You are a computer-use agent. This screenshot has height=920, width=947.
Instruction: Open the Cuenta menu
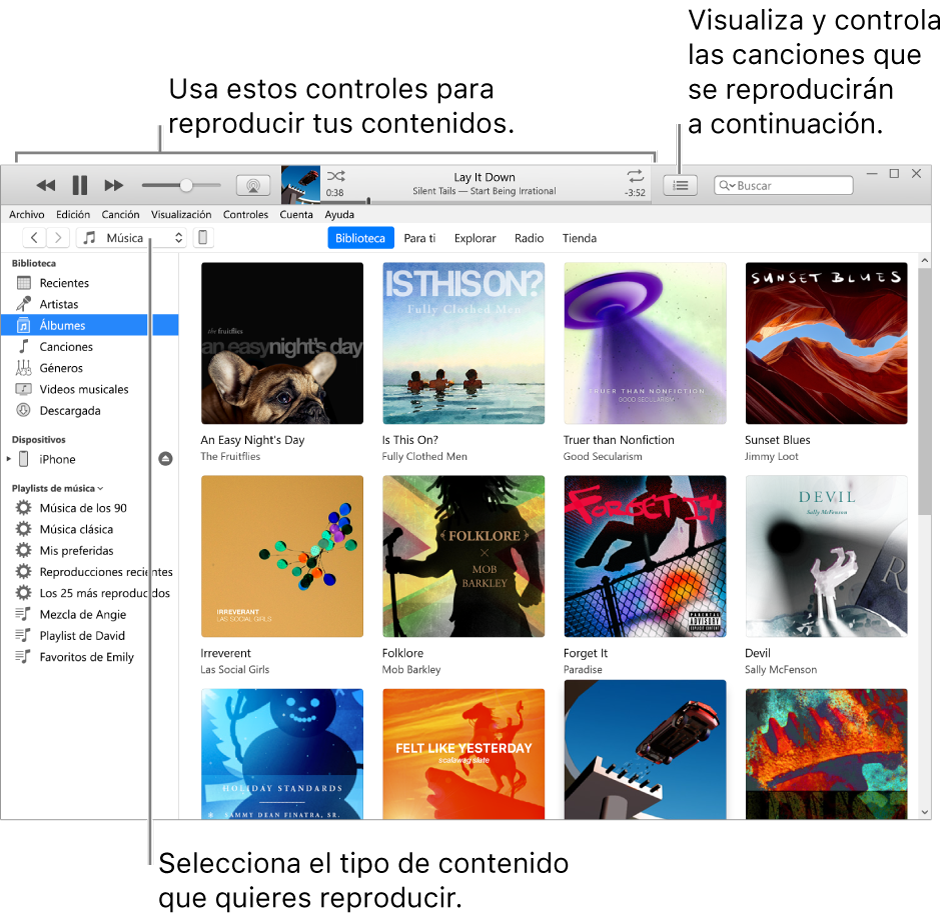click(296, 214)
